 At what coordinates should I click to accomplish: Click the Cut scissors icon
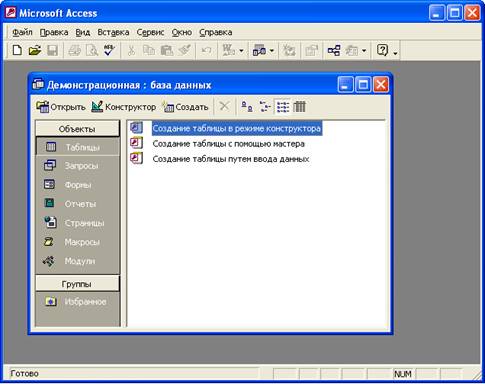[x=131, y=50]
